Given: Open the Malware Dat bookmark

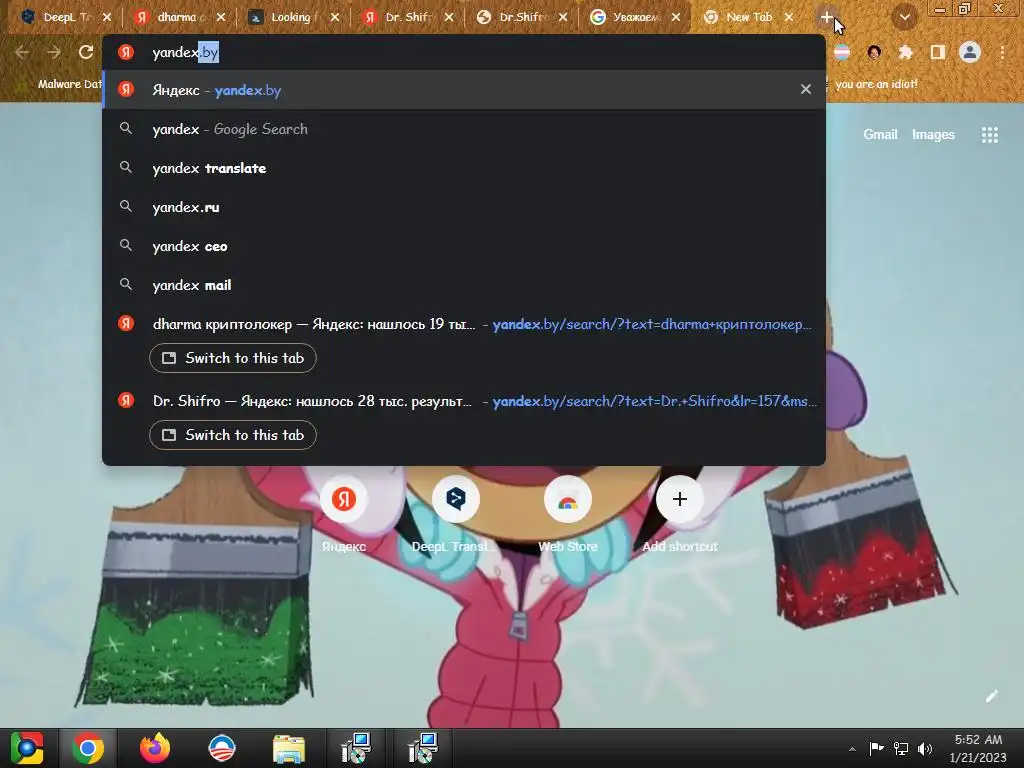Looking at the screenshot, I should (x=69, y=84).
